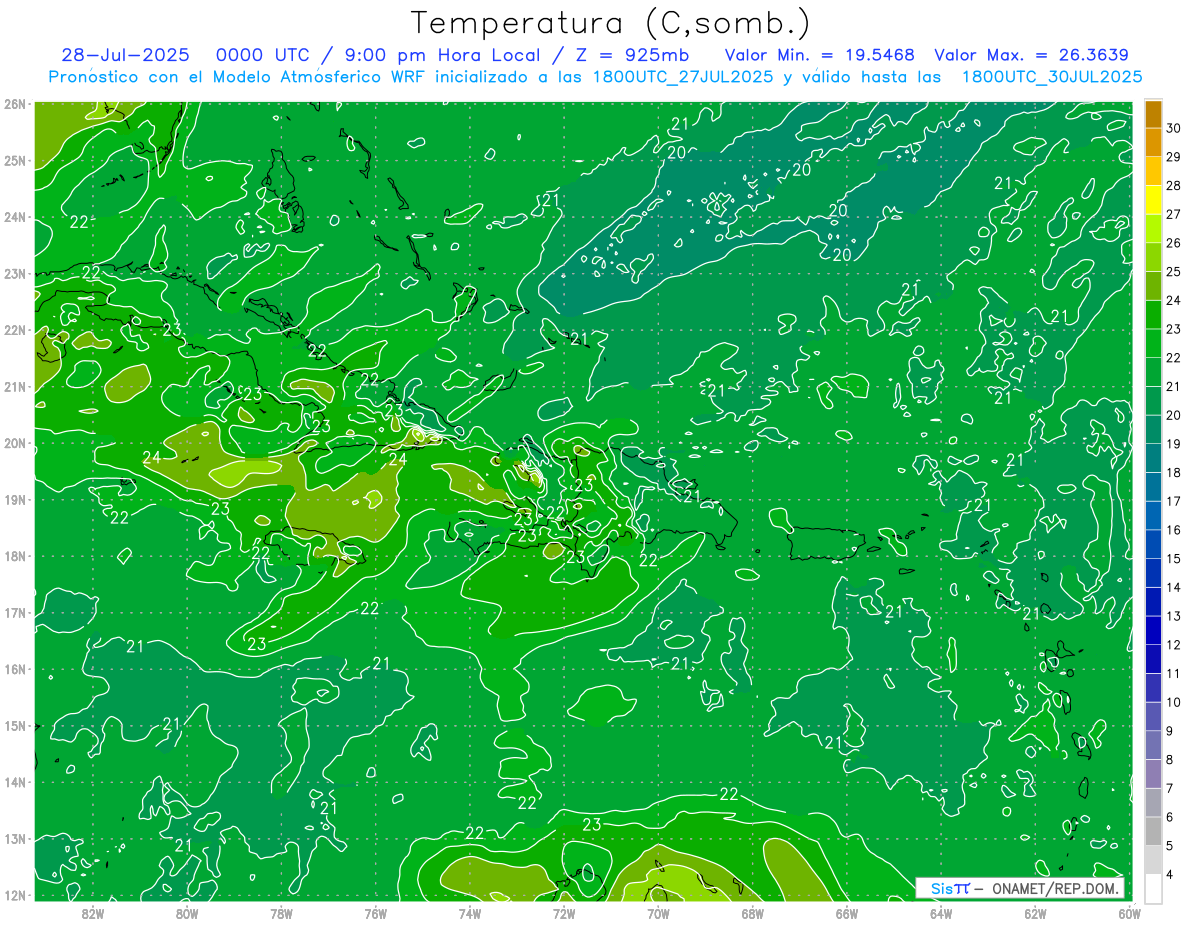Viewport: 1200px width, 927px height.
Task: Click the valid-until time '1800UTC_30JUL2025'
Action: [x=1052, y=76]
